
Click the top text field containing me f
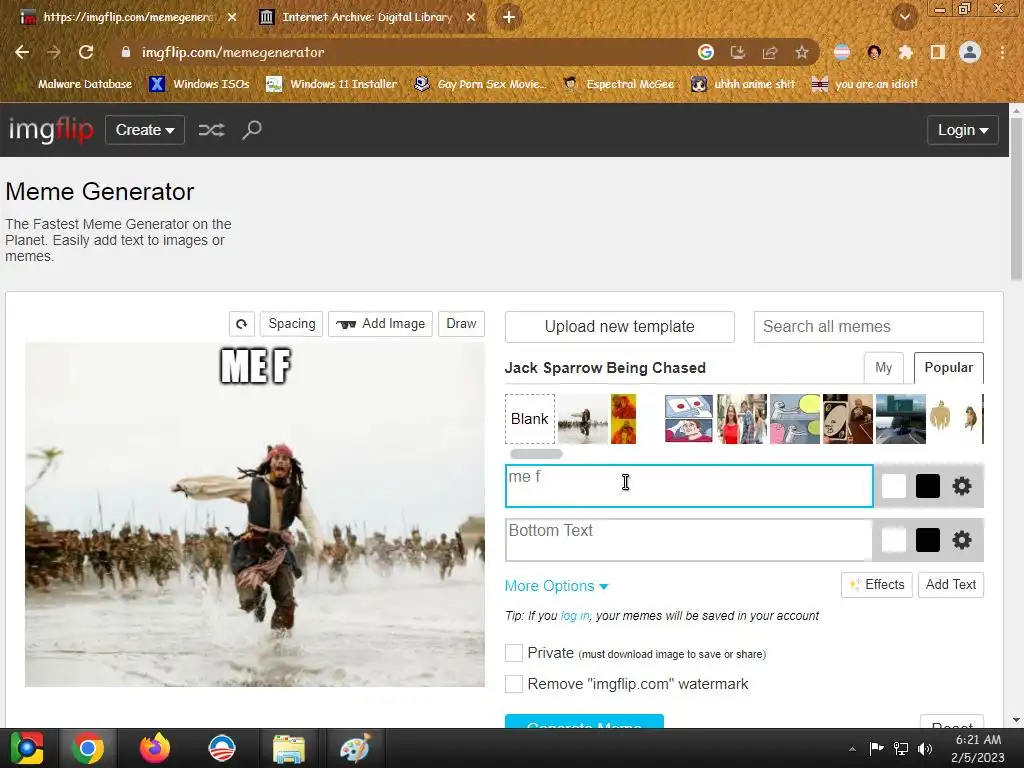pos(689,486)
